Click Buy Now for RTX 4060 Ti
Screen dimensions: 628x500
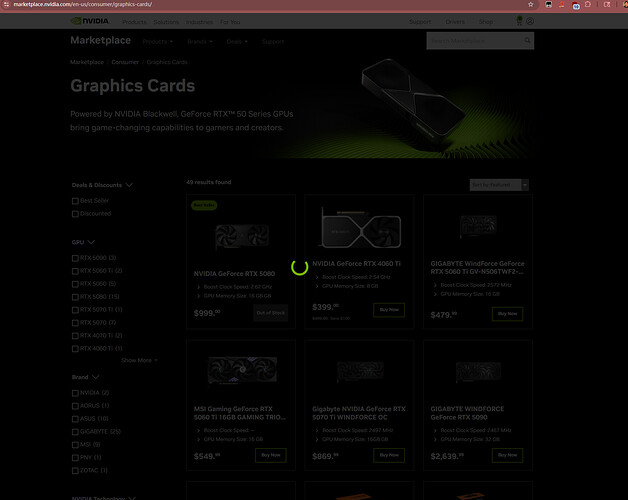pyautogui.click(x=389, y=310)
